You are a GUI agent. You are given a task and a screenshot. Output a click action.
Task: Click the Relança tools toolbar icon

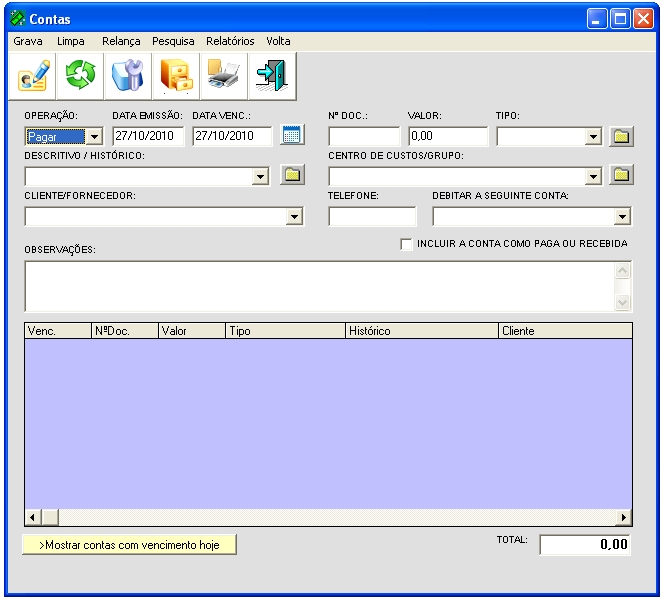pyautogui.click(x=127, y=76)
